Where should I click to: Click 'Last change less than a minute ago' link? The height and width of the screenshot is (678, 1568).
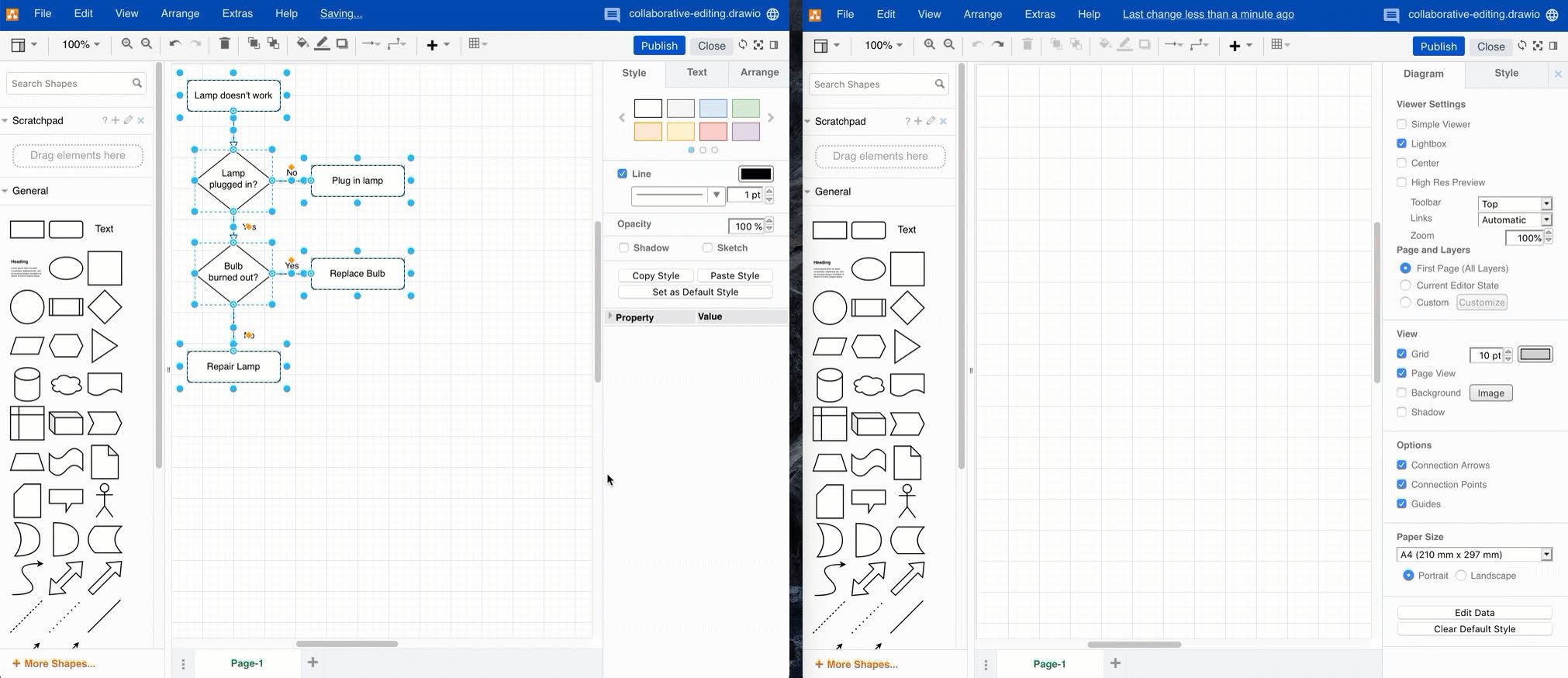click(x=1207, y=14)
